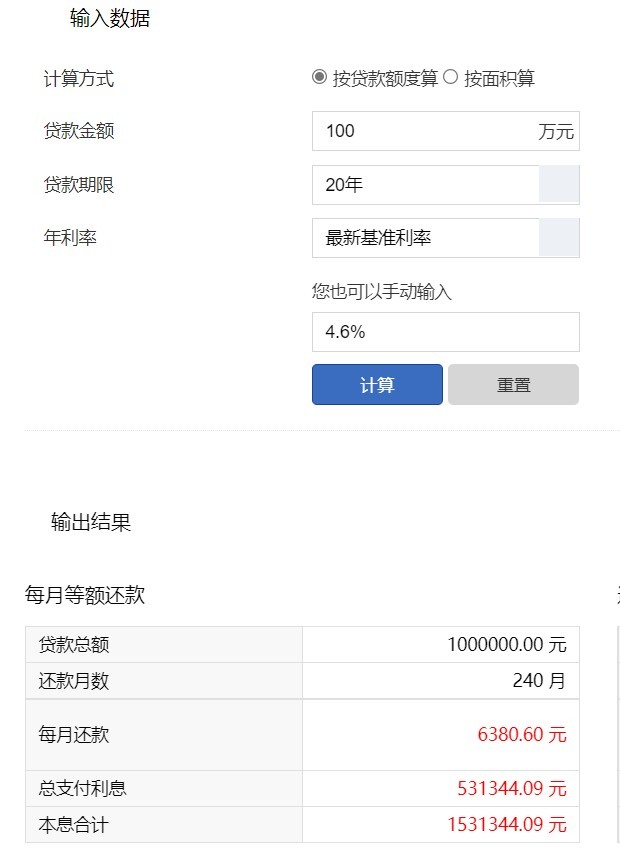The image size is (620, 853).
Task: Select 按面积算 radio button
Action: [450, 77]
